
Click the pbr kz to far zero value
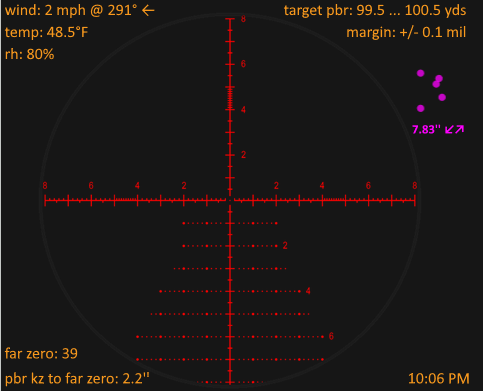[x=77, y=379]
